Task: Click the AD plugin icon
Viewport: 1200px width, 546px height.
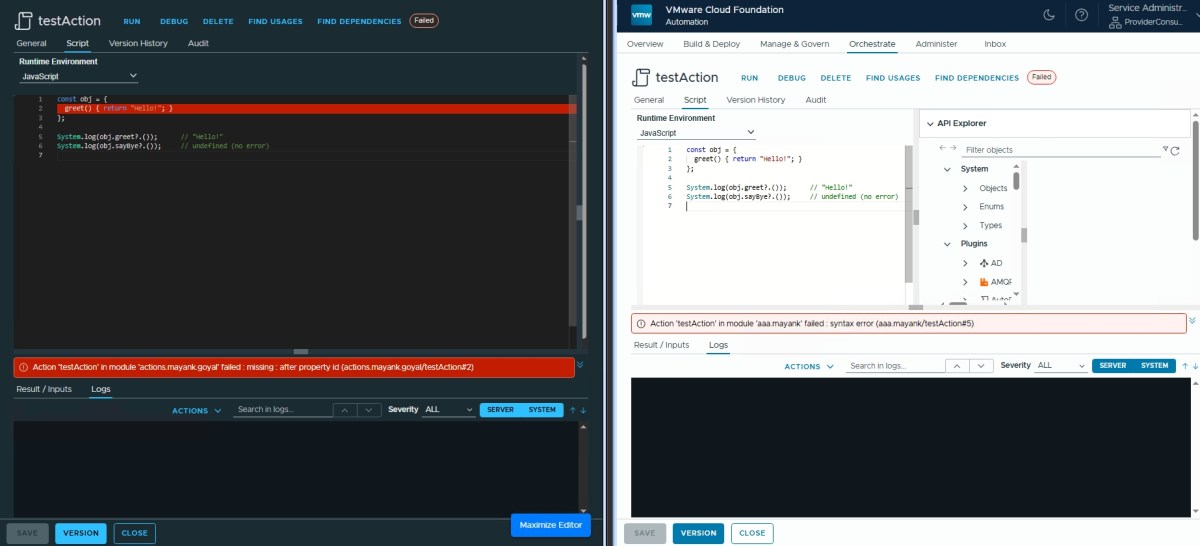Action: [x=984, y=263]
